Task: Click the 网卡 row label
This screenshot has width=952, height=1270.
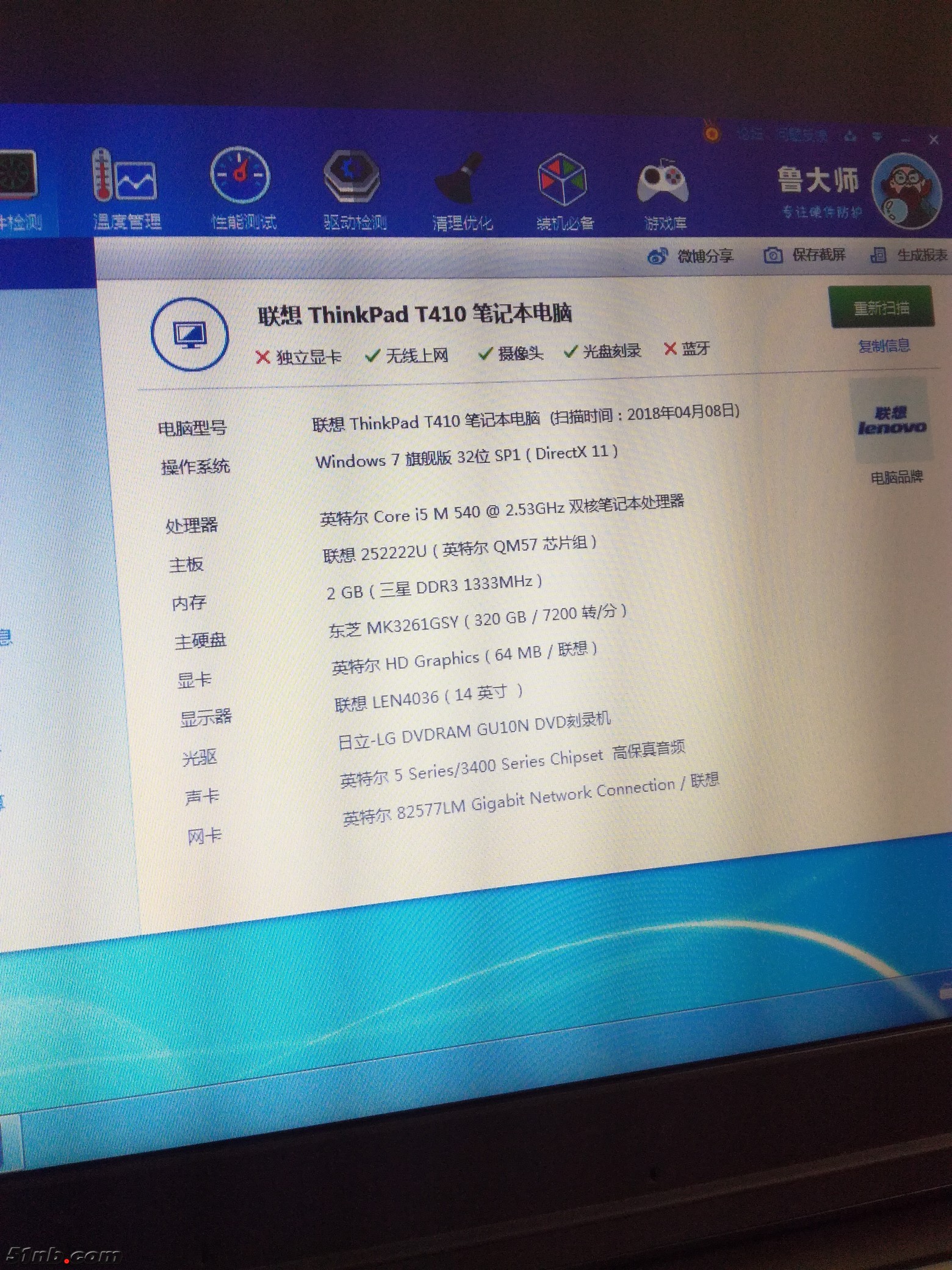Action: [204, 836]
